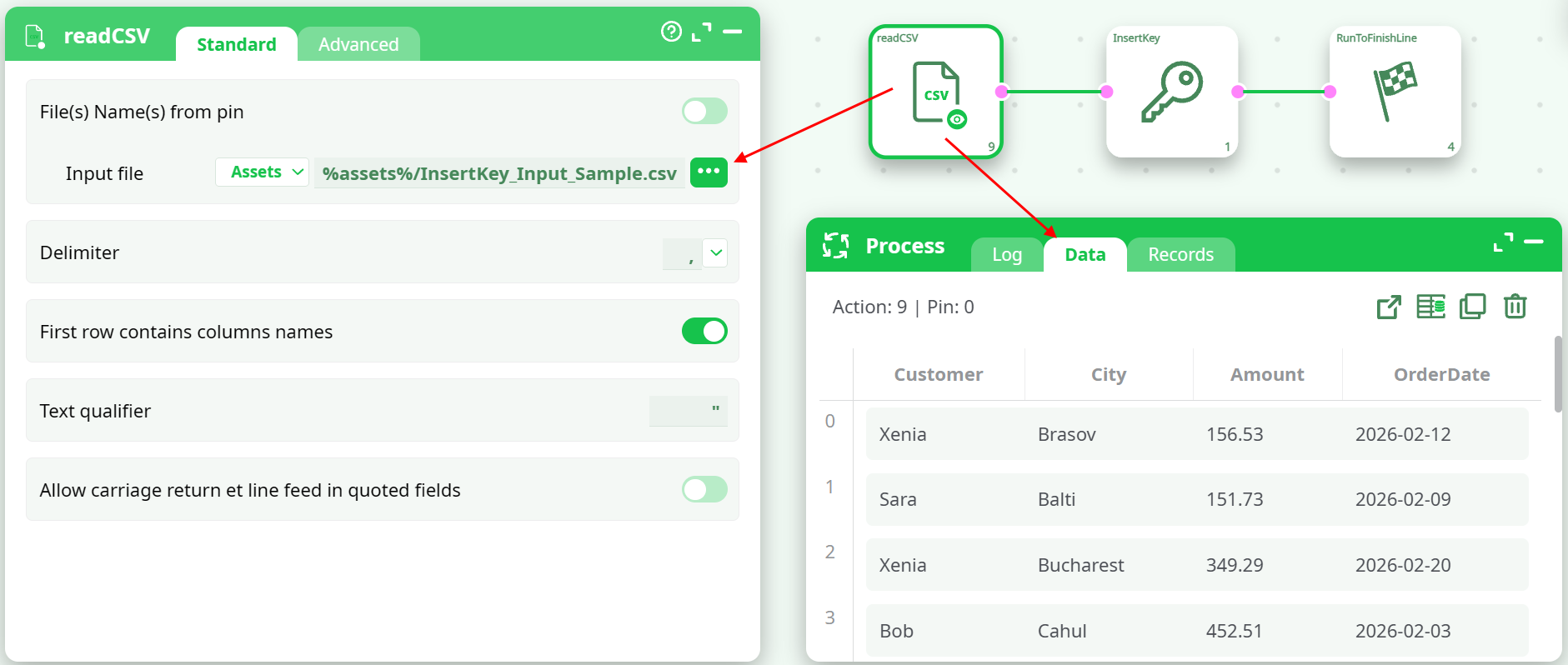Click the readCSV node icon
This screenshot has width=1568, height=665.
tap(935, 92)
